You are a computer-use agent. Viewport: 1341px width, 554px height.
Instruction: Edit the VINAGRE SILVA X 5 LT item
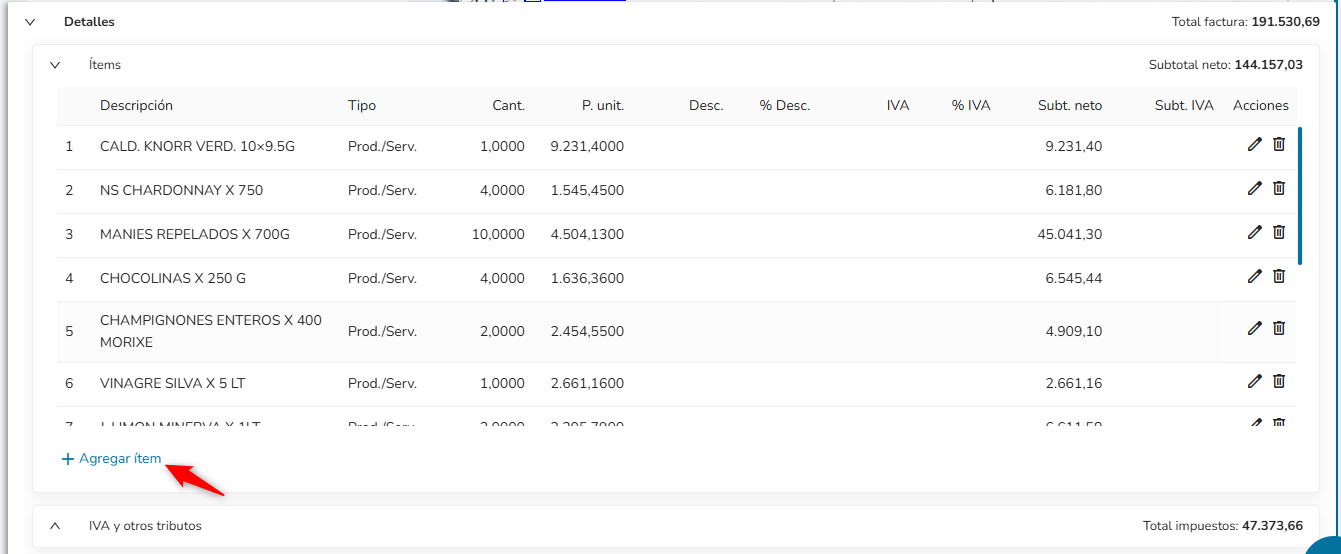pyautogui.click(x=1255, y=381)
